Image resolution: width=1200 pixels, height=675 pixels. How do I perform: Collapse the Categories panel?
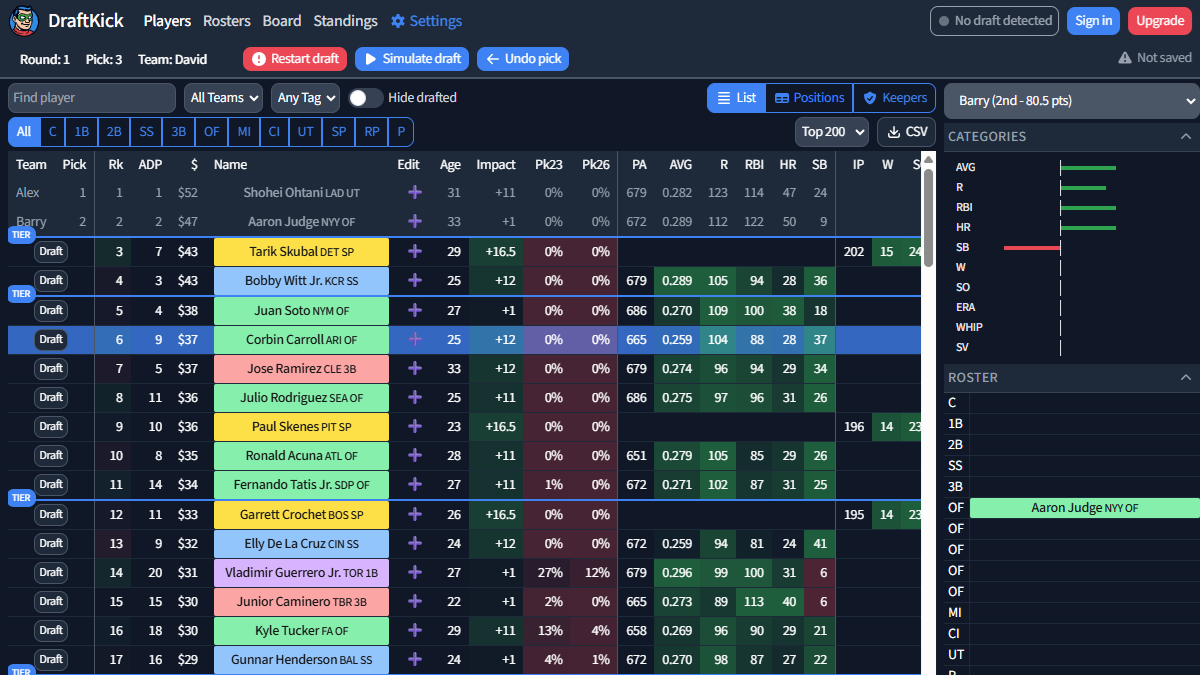pos(1186,136)
